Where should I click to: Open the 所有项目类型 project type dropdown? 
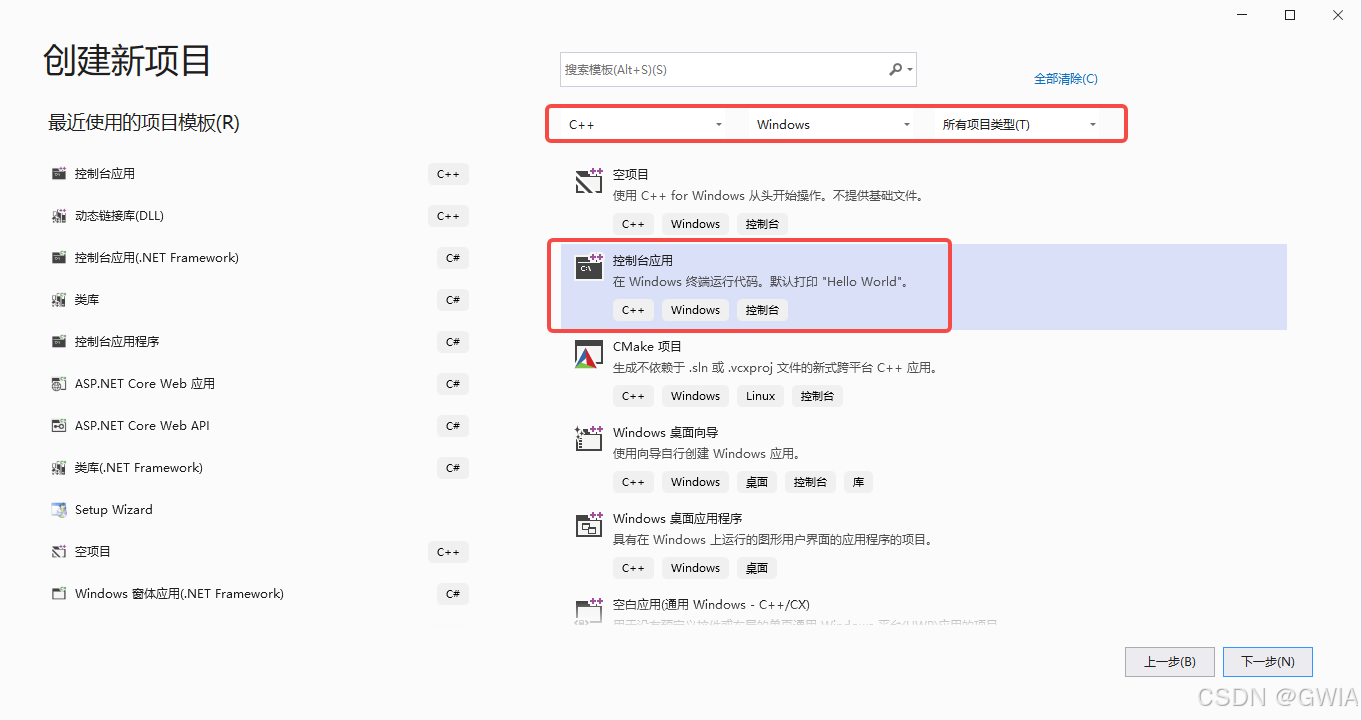pos(1020,124)
